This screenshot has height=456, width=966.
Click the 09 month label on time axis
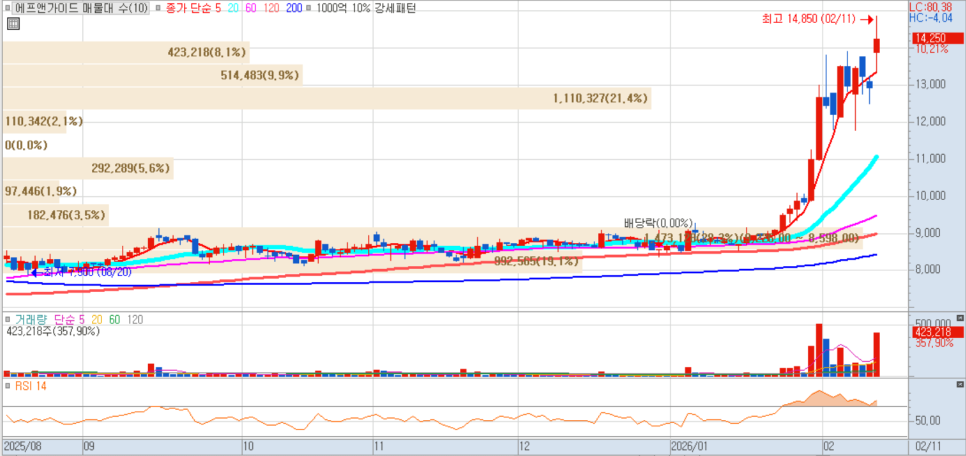(x=87, y=446)
